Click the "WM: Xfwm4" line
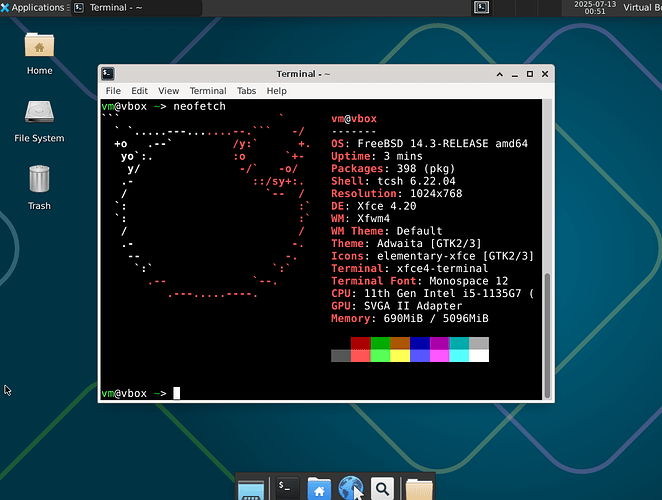This screenshot has width=662, height=500. (361, 218)
